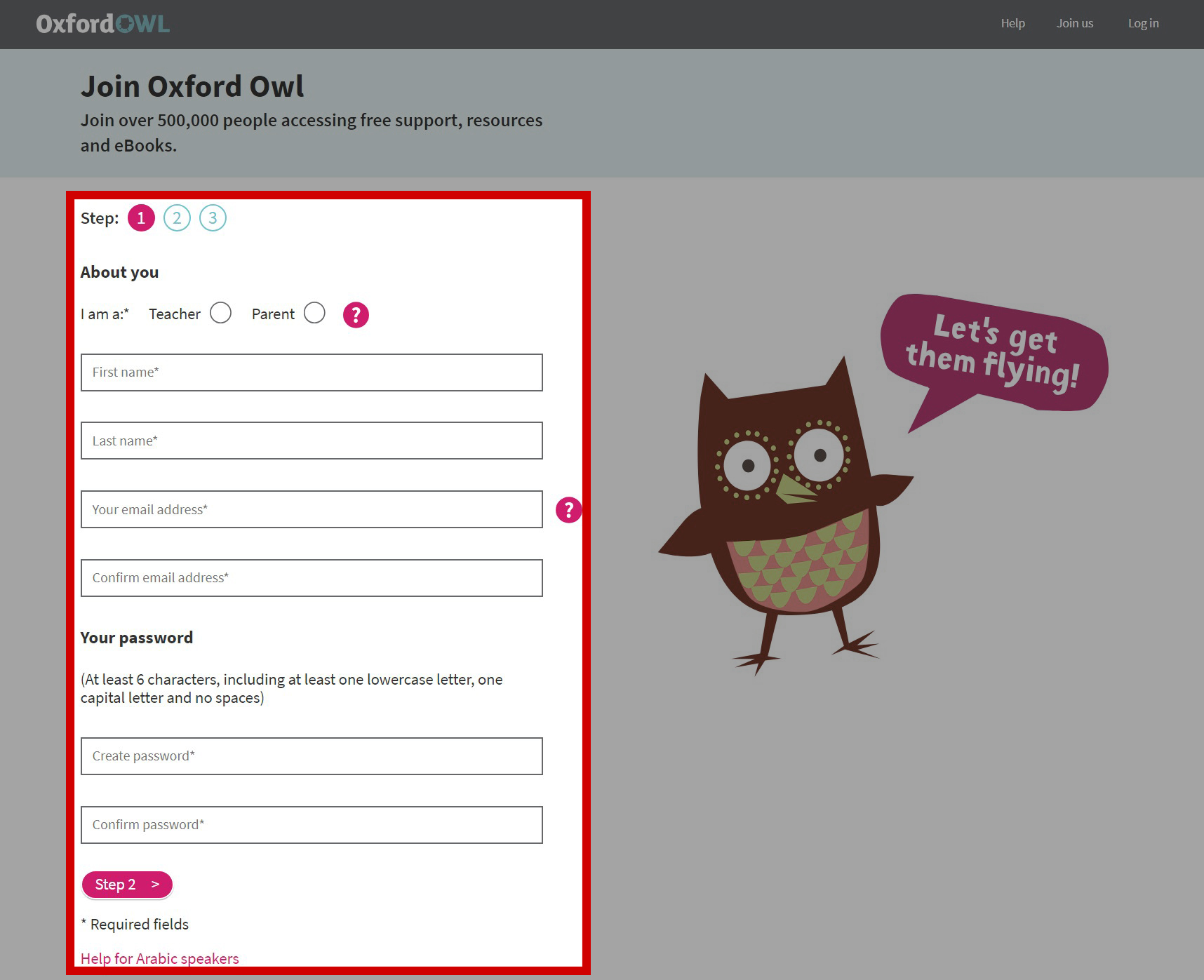This screenshot has height=980, width=1204.
Task: Select step 3 circle indicator
Action: click(213, 218)
